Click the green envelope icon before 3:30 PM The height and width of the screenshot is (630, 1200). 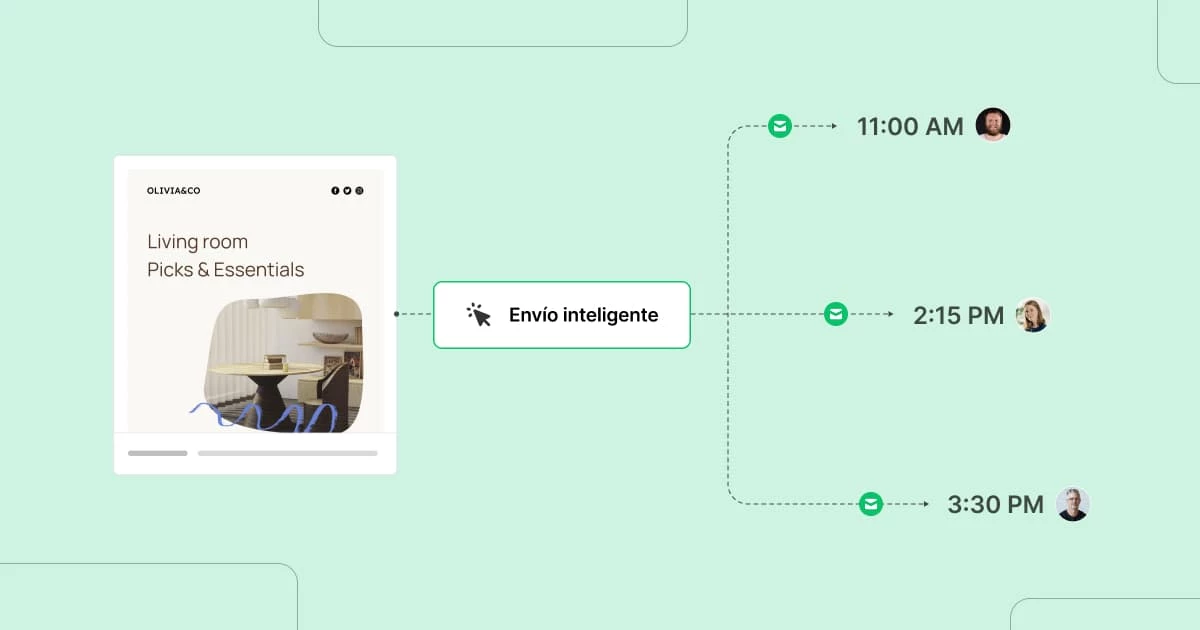pos(871,504)
